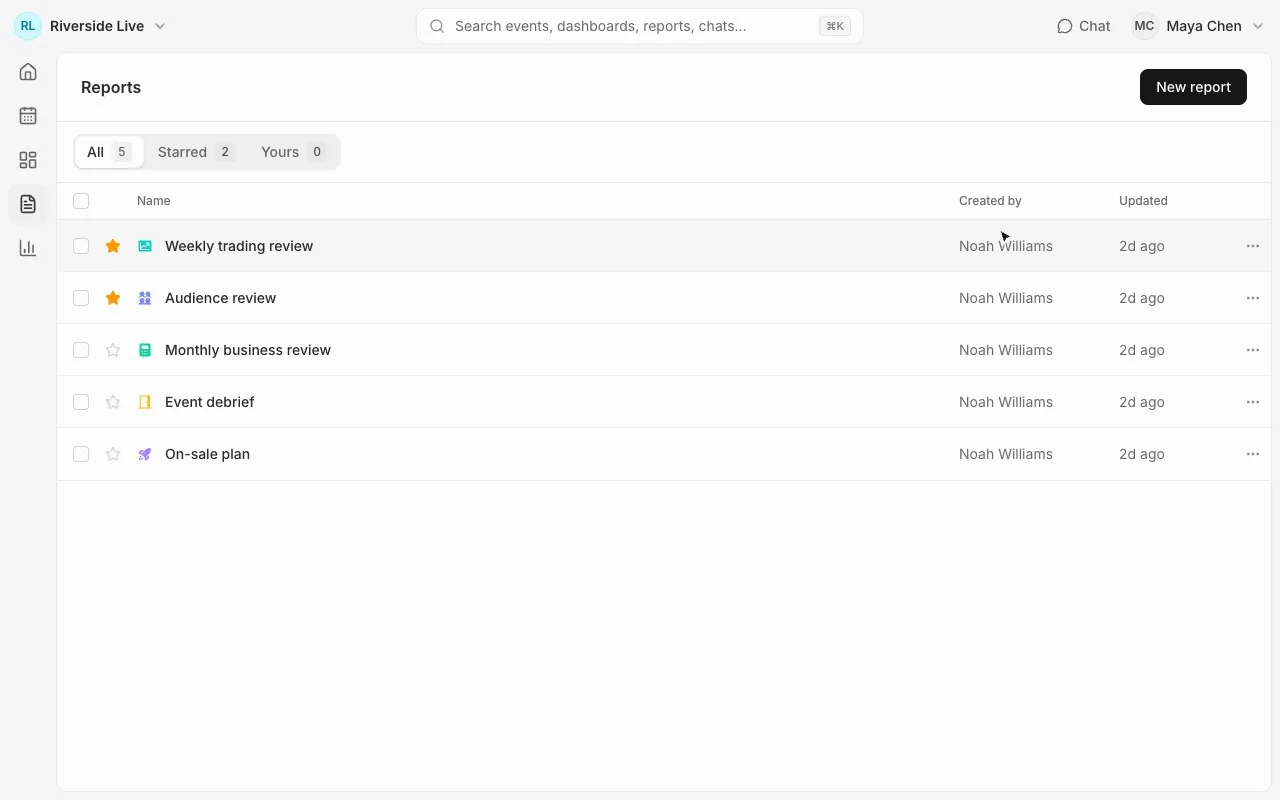This screenshot has height=800, width=1280.
Task: Click the Created by column header
Action: [990, 201]
